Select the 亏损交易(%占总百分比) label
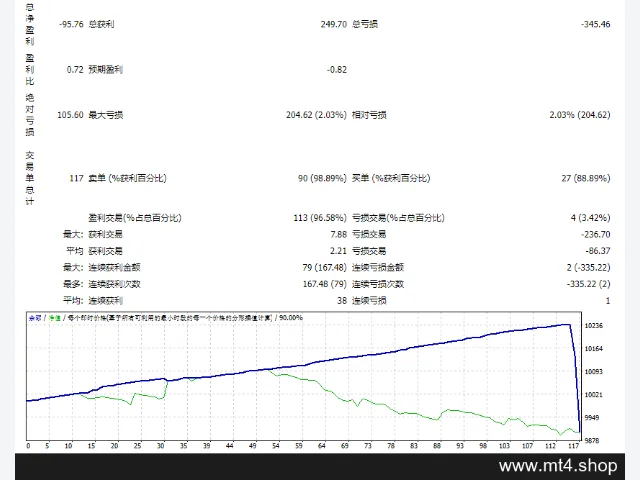640x480 pixels. 398,218
